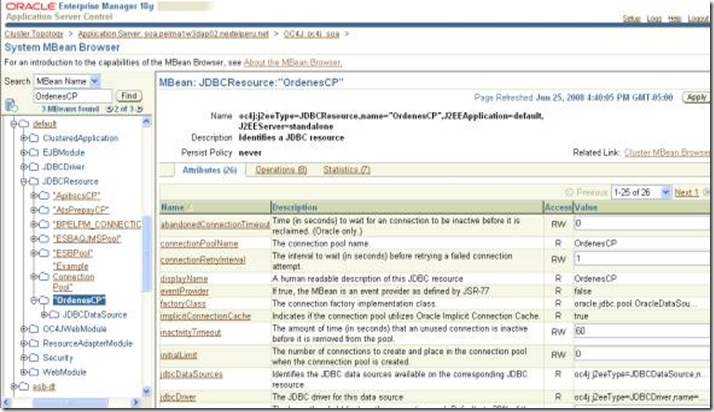Click the initialLimit value field
Image resolution: width=714 pixels, height=412 pixels.
pyautogui.click(x=642, y=354)
